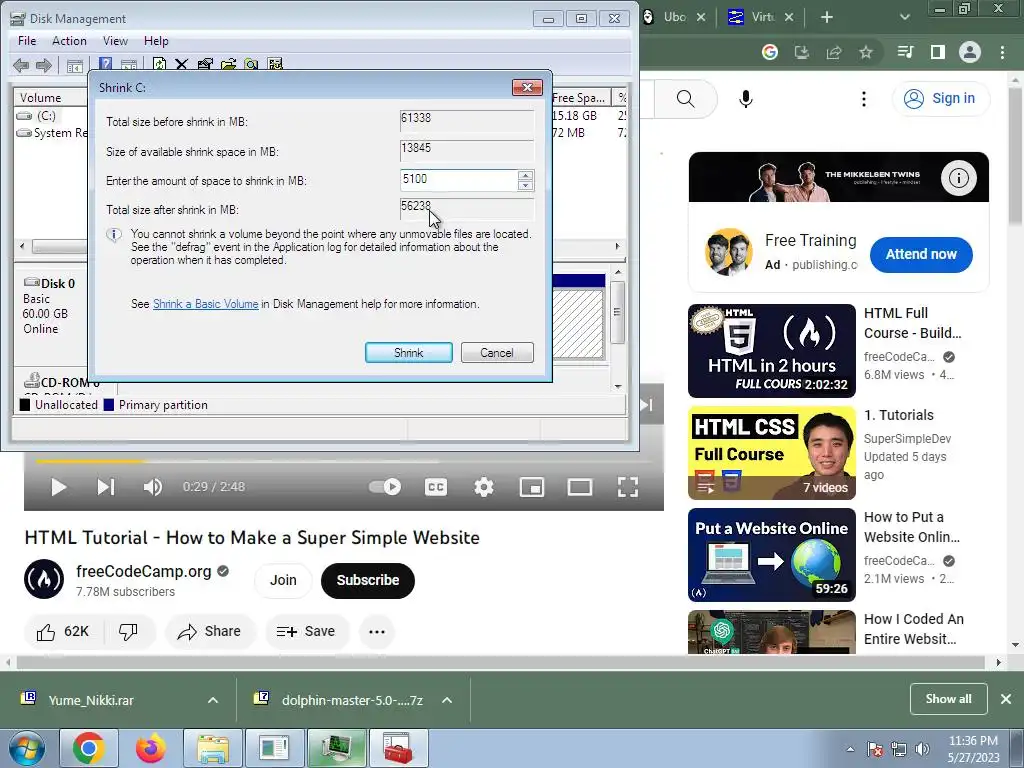Open YouTube settings three-dot menu
Viewport: 1024px width, 768px height.
(864, 99)
